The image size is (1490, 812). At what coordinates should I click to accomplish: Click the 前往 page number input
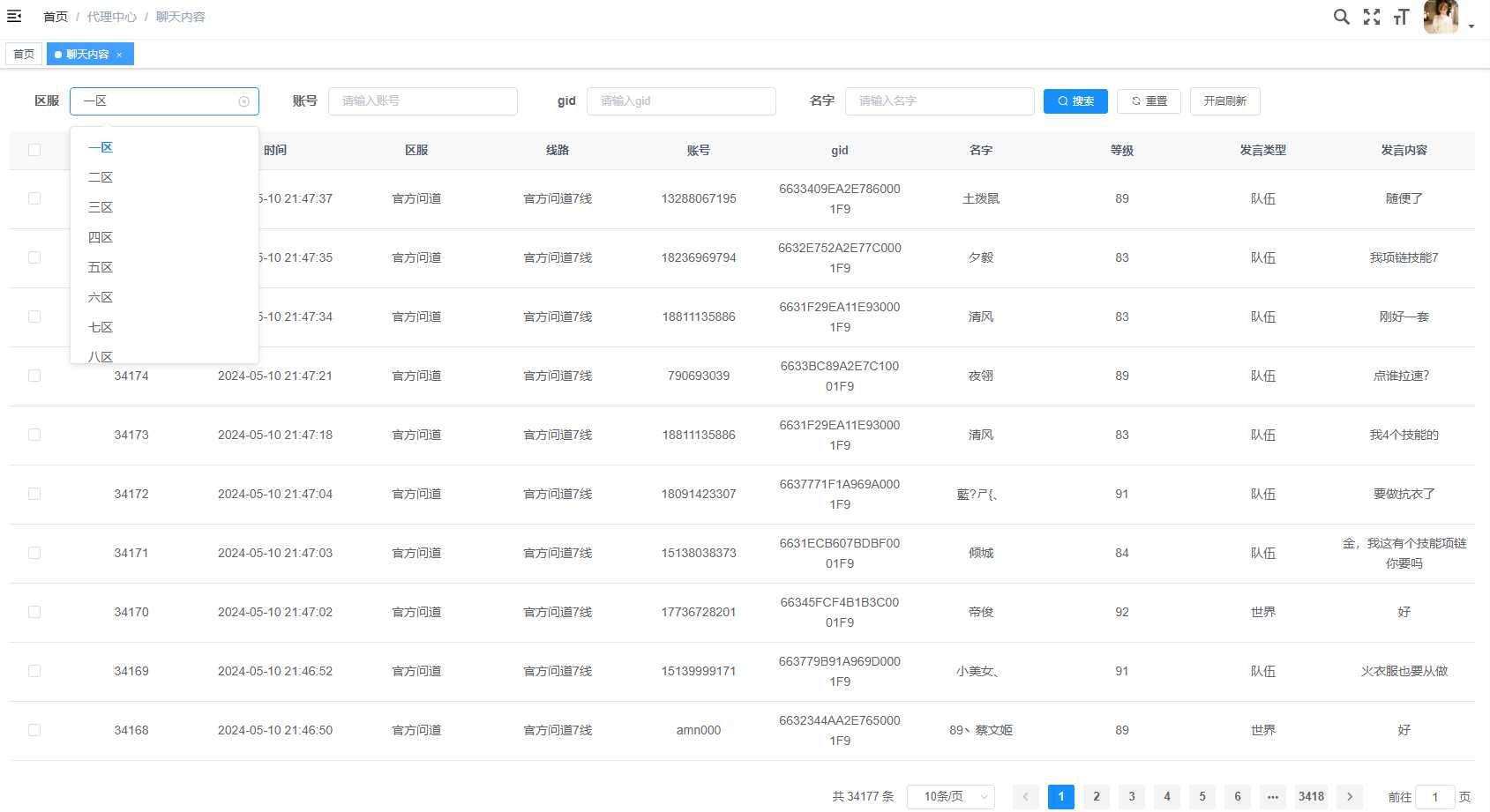click(1435, 797)
